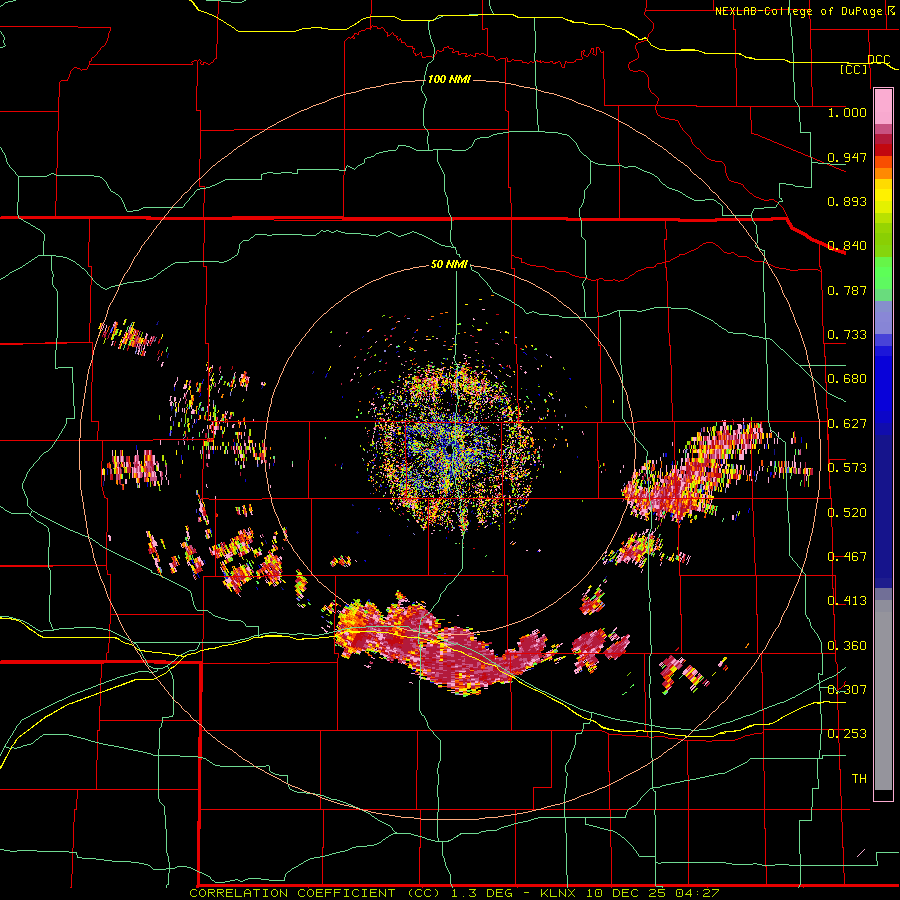Click the TH threshold label
Image resolution: width=900 pixels, height=900 pixels.
(x=859, y=779)
